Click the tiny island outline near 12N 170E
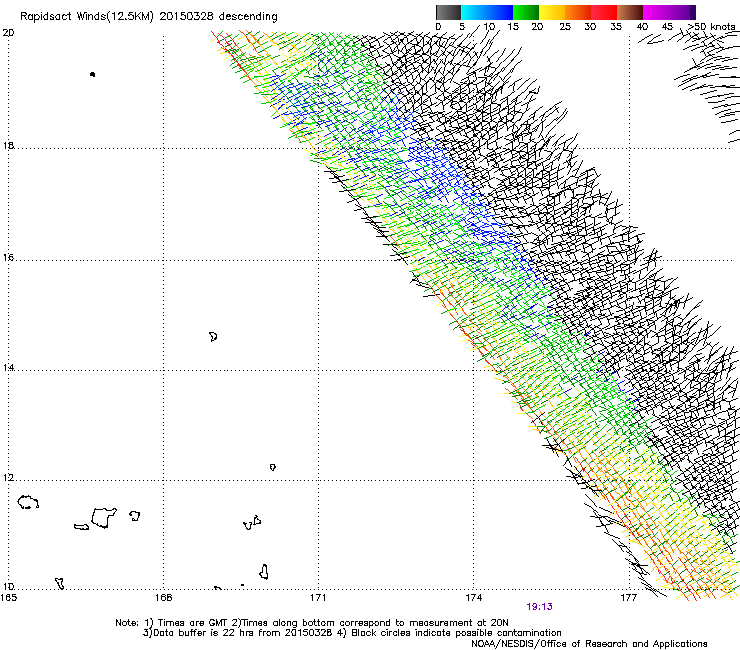Viewport: 740px width, 650px height. [273, 467]
